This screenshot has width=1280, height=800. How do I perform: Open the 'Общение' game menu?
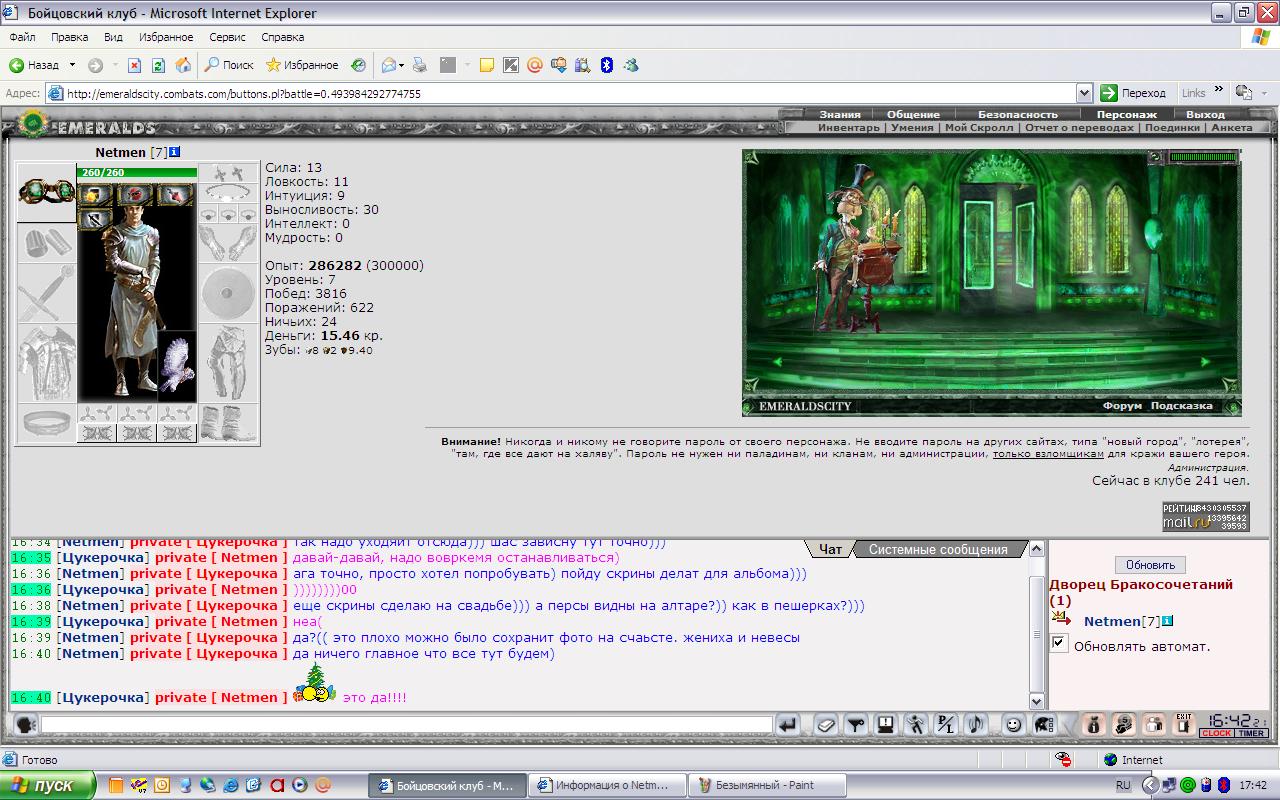[x=913, y=114]
